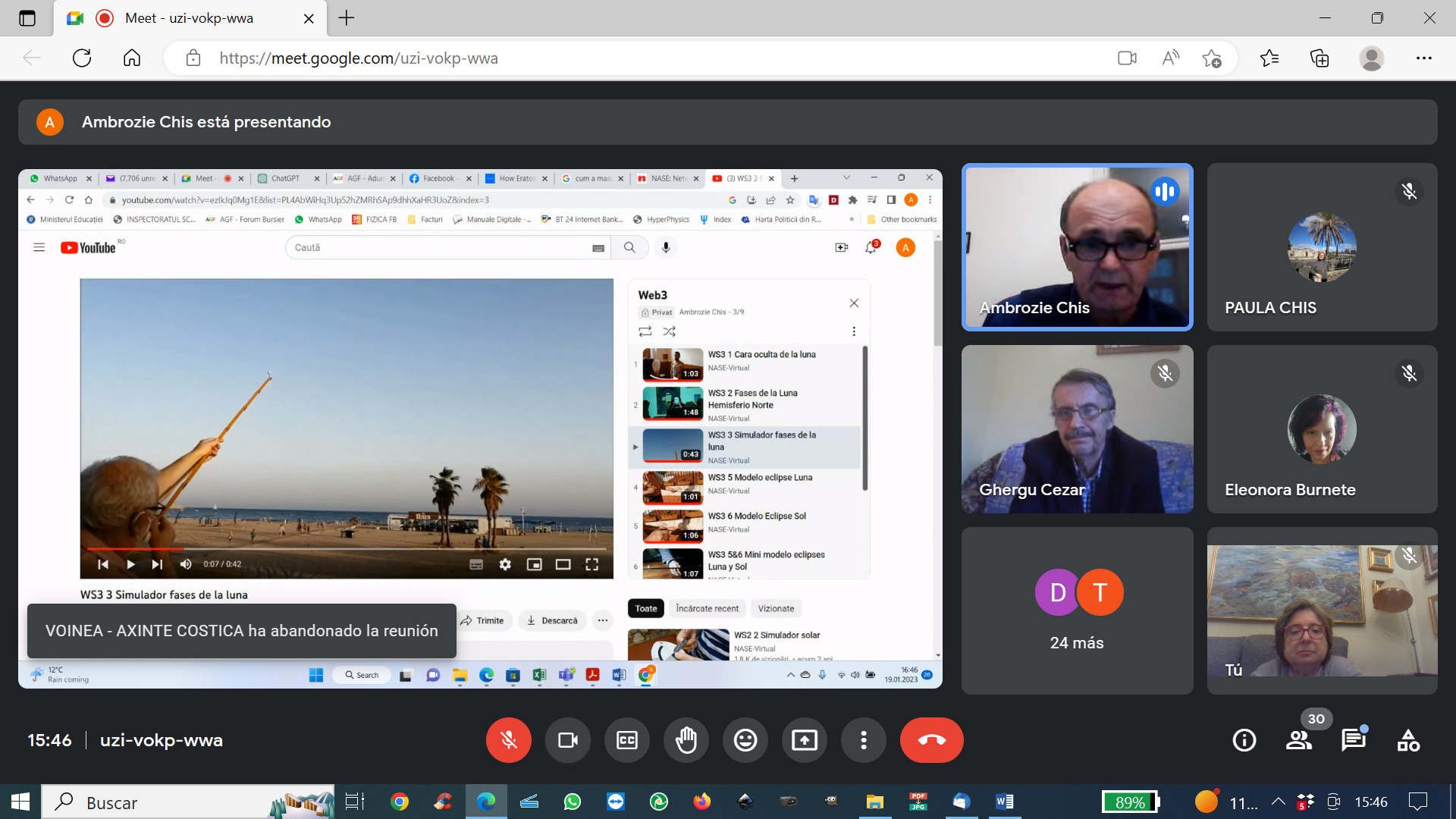The image size is (1456, 819).
Task: Select the Eleonora Burnete participant tile
Action: coord(1322,429)
